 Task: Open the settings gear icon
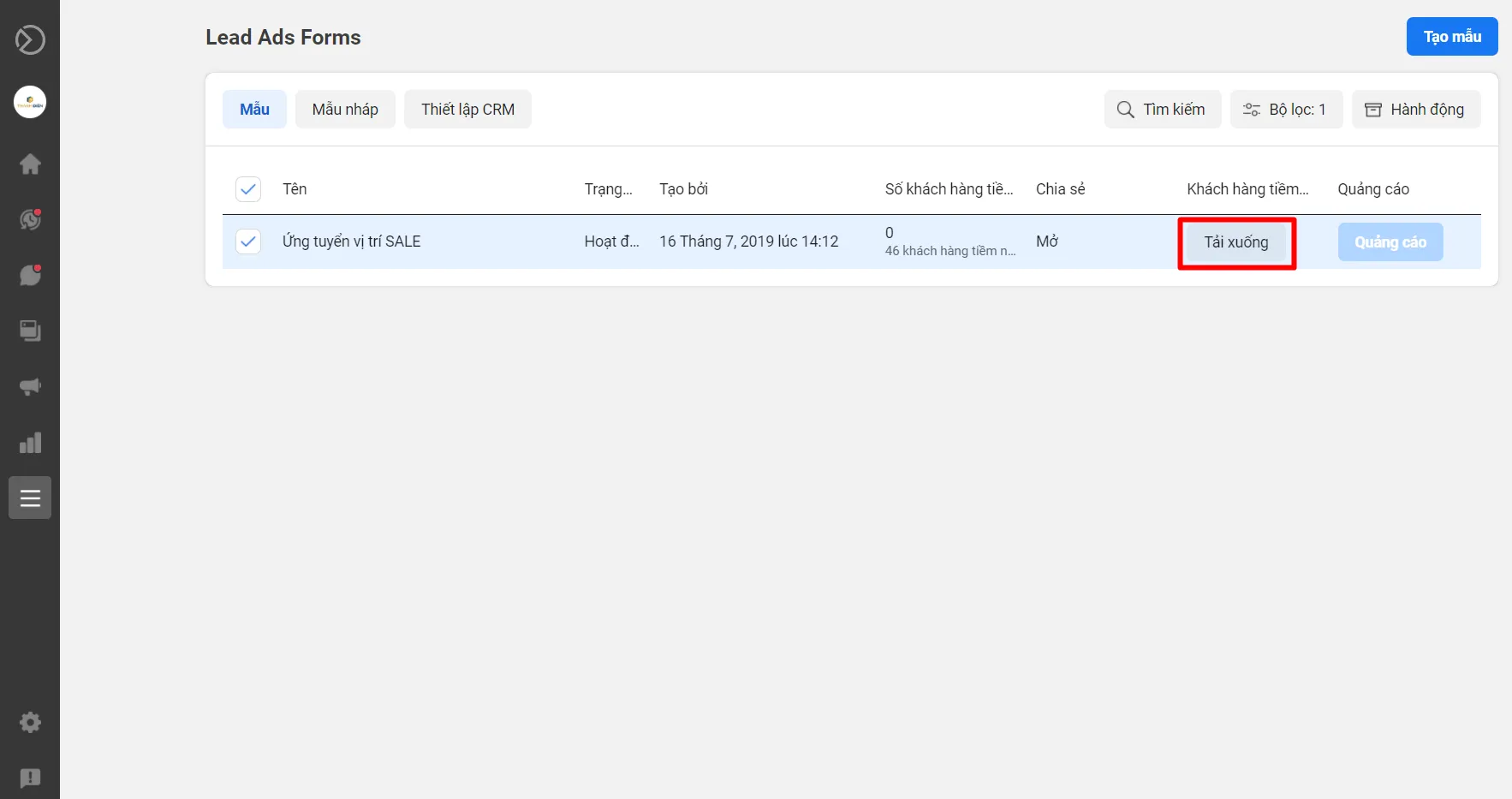pos(30,722)
